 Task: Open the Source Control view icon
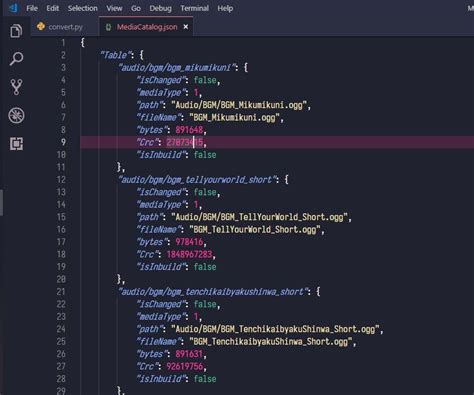(x=16, y=87)
